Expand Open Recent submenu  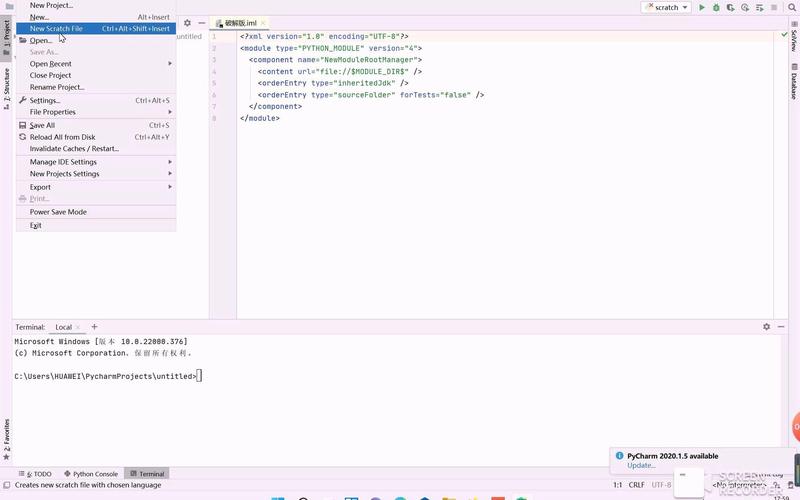(x=96, y=64)
